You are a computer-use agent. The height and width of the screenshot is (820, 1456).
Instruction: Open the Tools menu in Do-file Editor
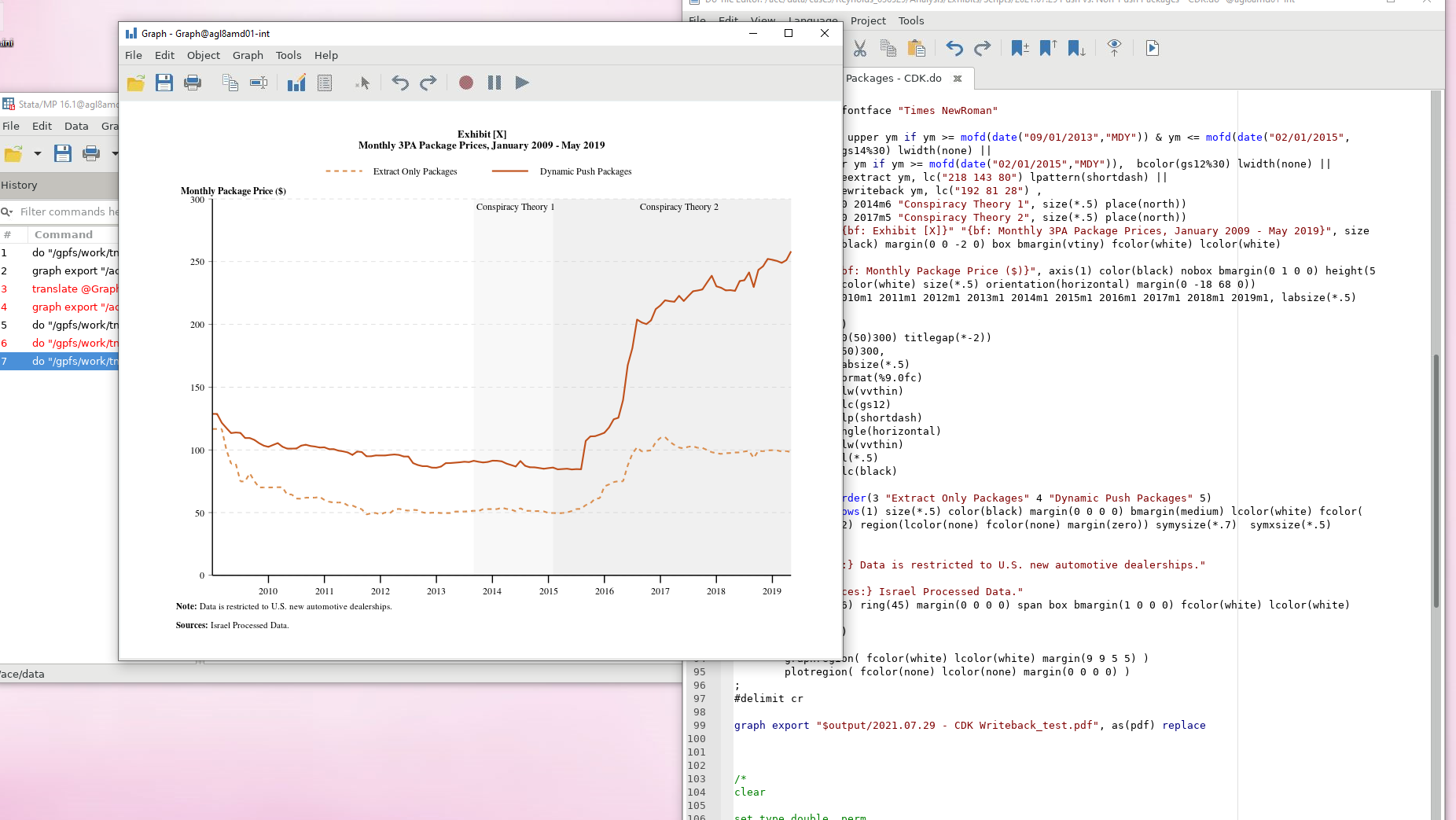(x=910, y=20)
